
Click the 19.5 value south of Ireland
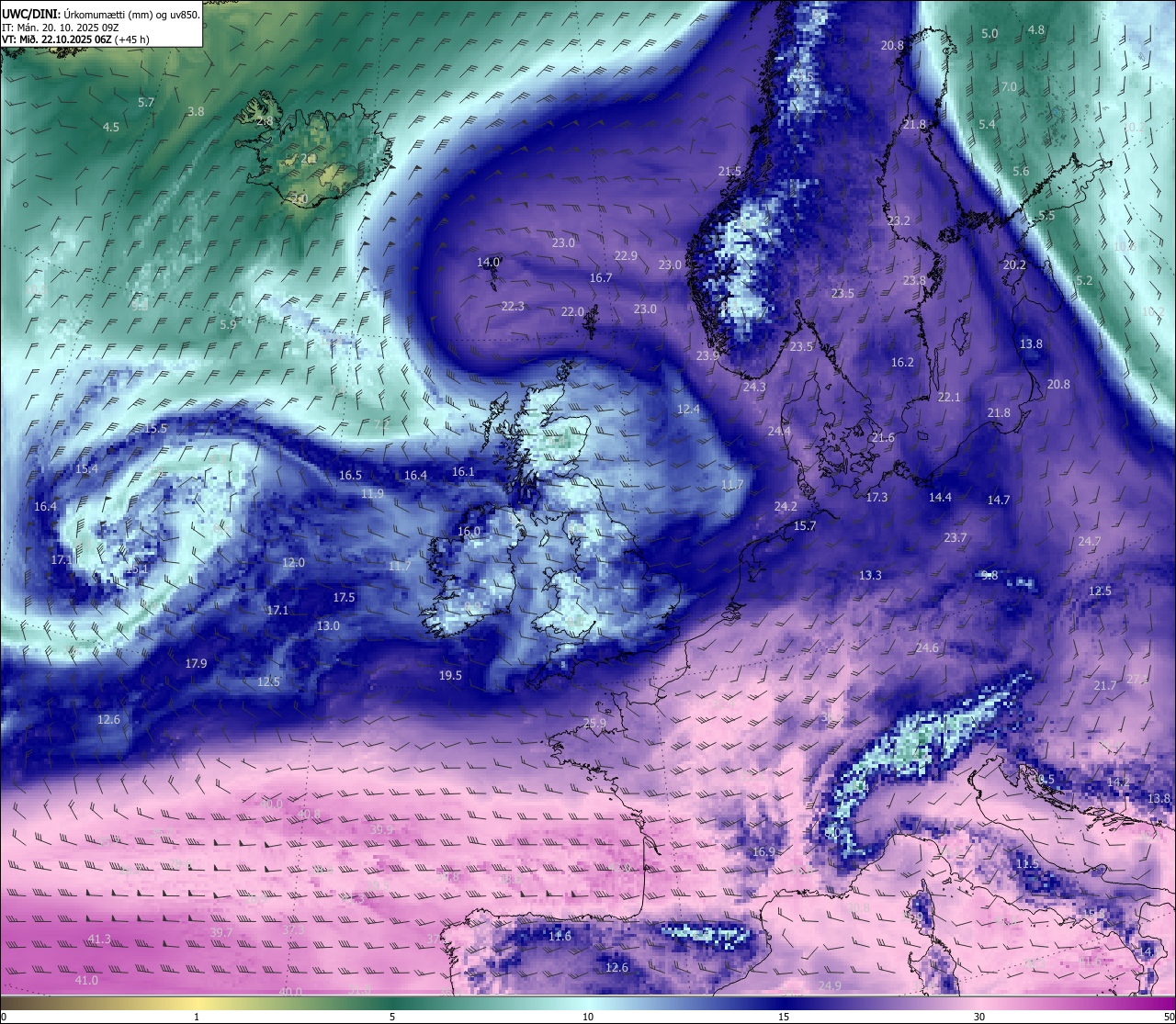[x=450, y=675]
